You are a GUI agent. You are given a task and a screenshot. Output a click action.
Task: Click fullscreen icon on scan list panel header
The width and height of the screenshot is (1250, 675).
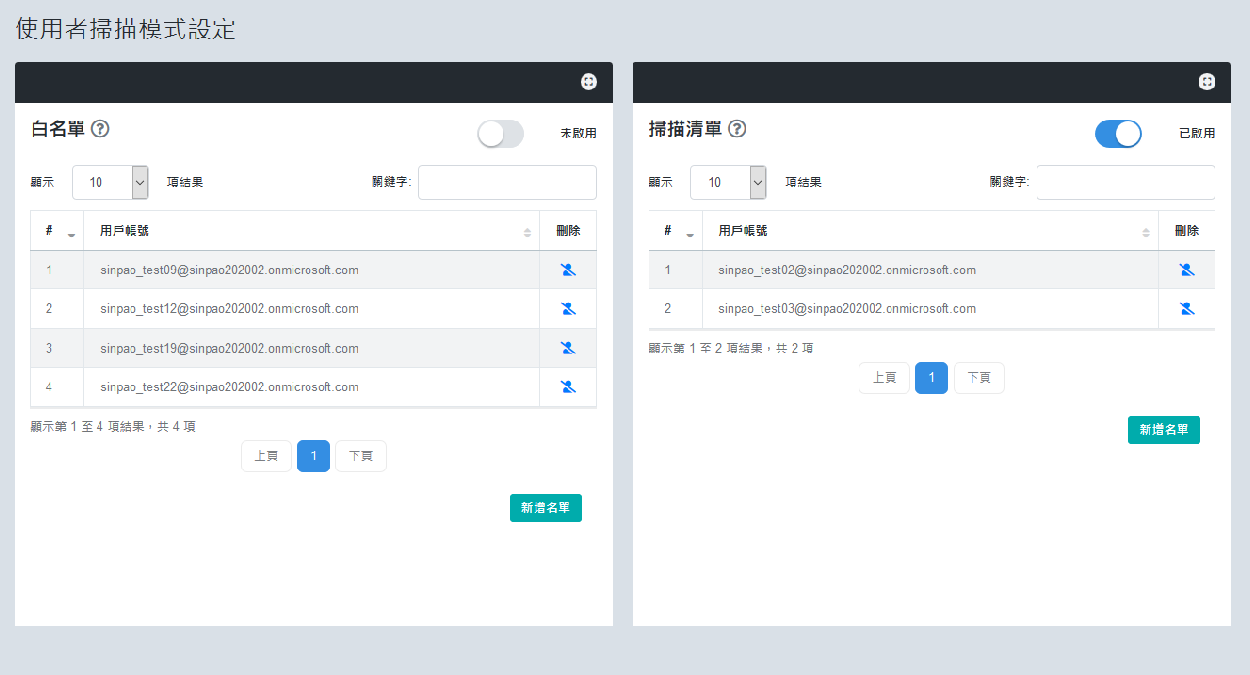tap(1207, 82)
